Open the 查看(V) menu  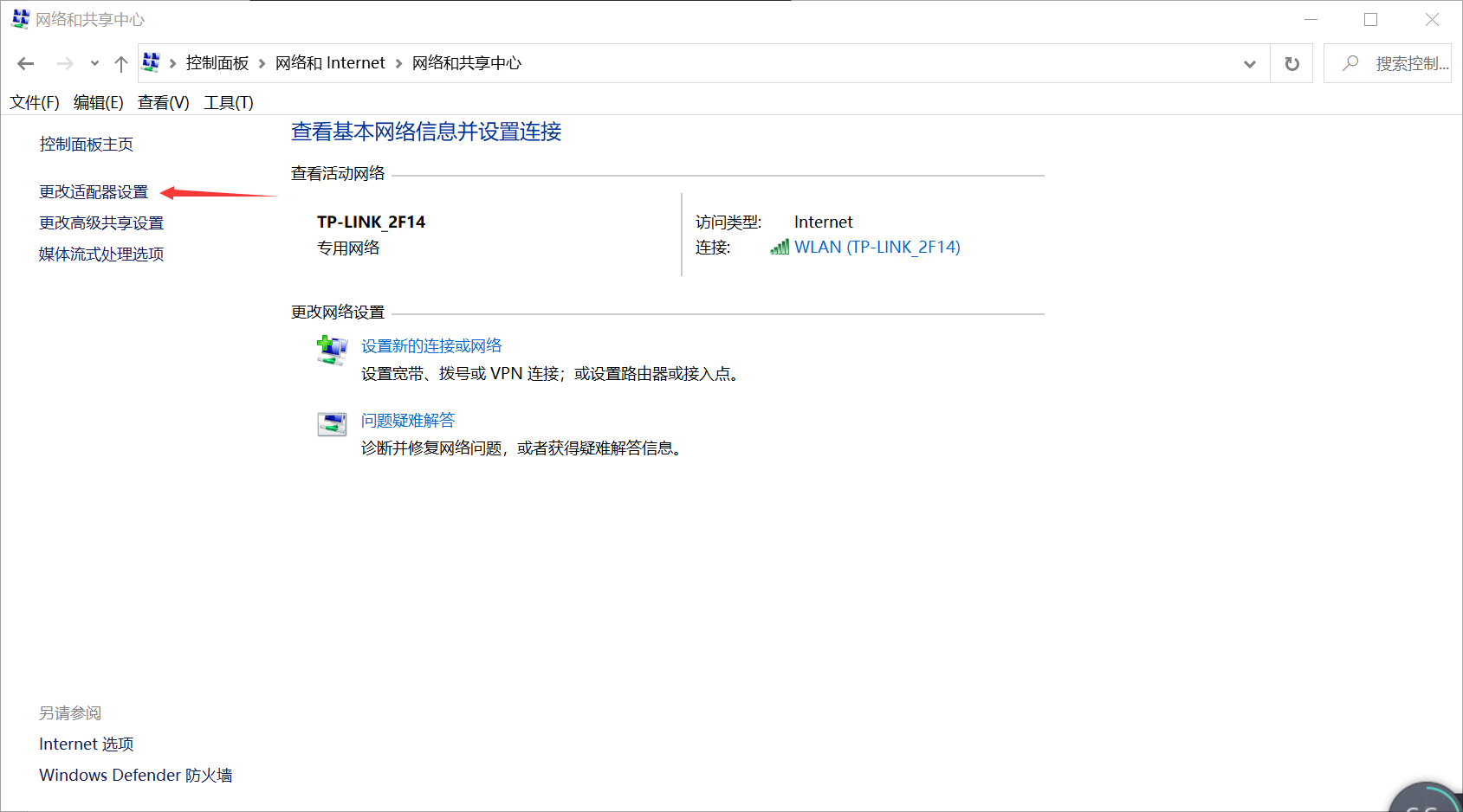[163, 102]
